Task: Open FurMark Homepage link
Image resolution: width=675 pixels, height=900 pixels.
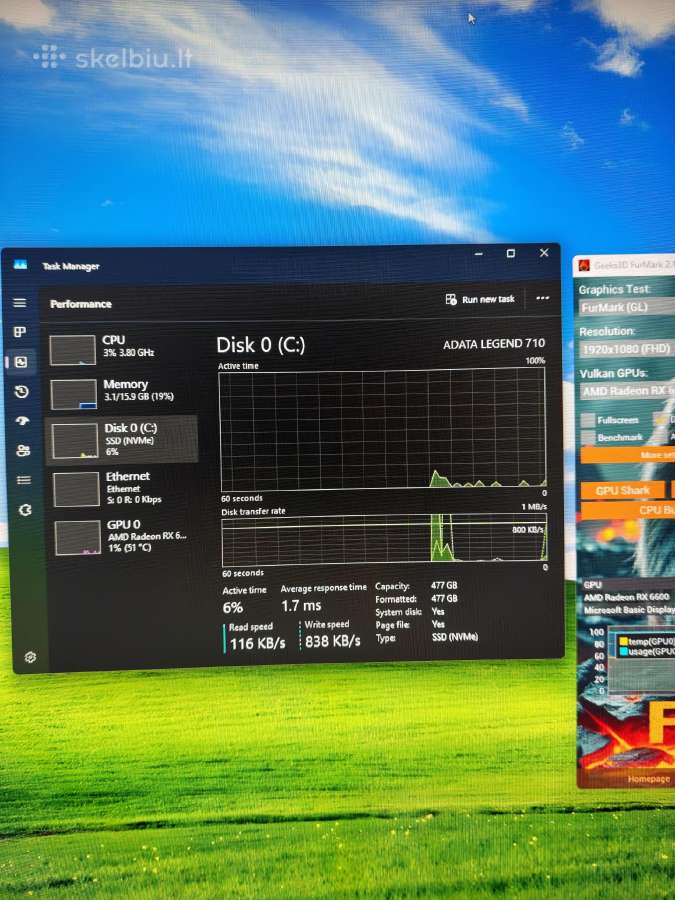Action: coord(649,779)
